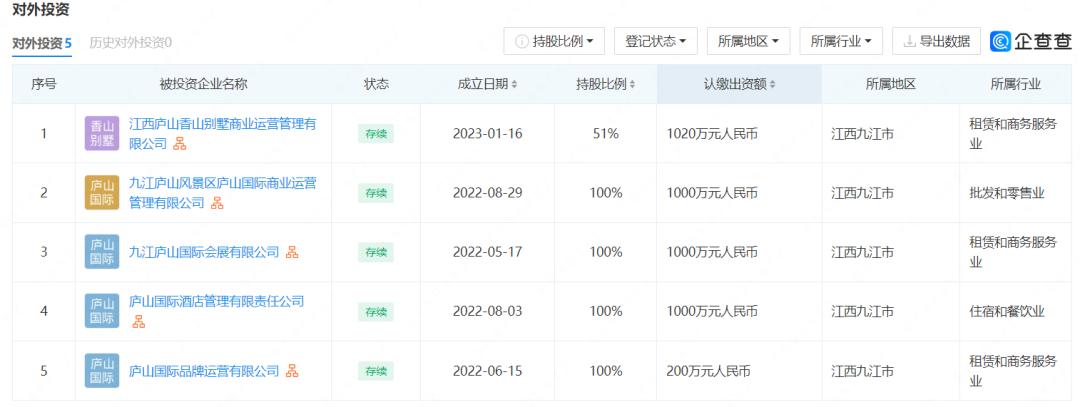Click the 存续 status tag in row 1
1080x407 pixels.
[x=376, y=134]
